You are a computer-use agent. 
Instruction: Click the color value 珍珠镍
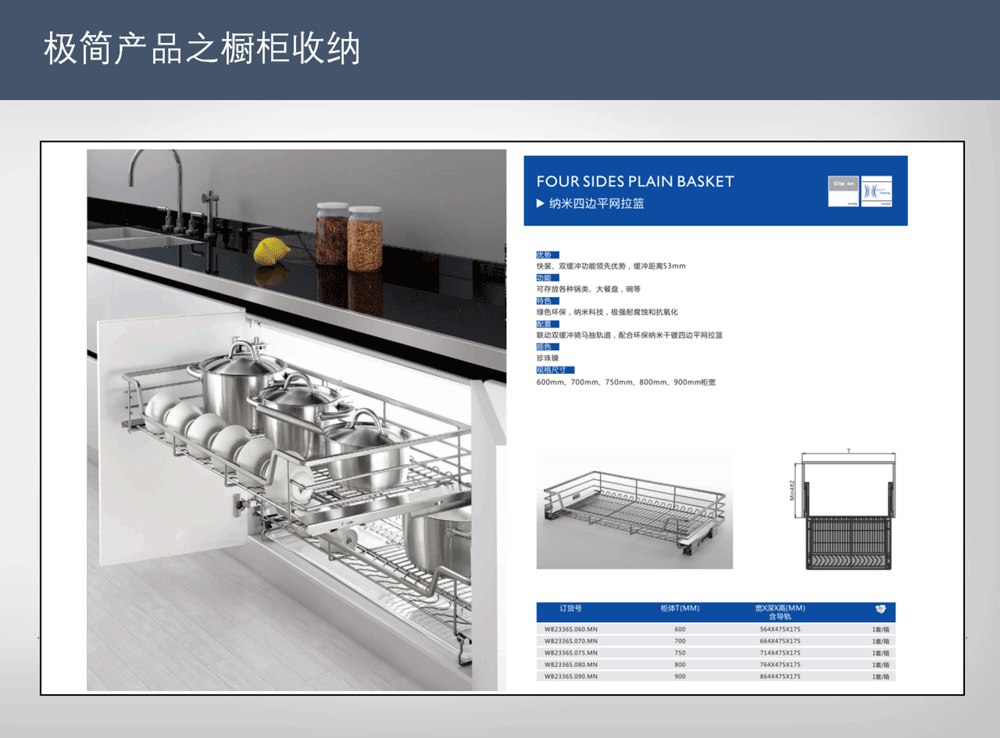click(547, 358)
